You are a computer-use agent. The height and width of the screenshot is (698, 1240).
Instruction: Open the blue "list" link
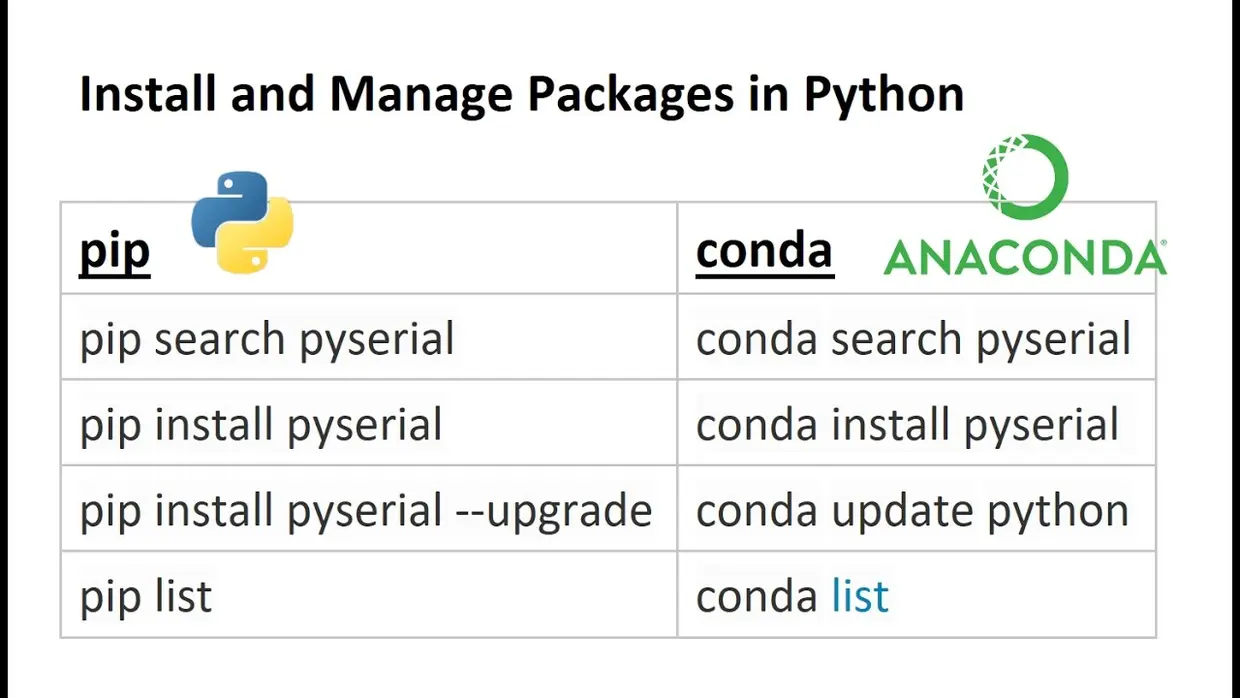tap(860, 597)
